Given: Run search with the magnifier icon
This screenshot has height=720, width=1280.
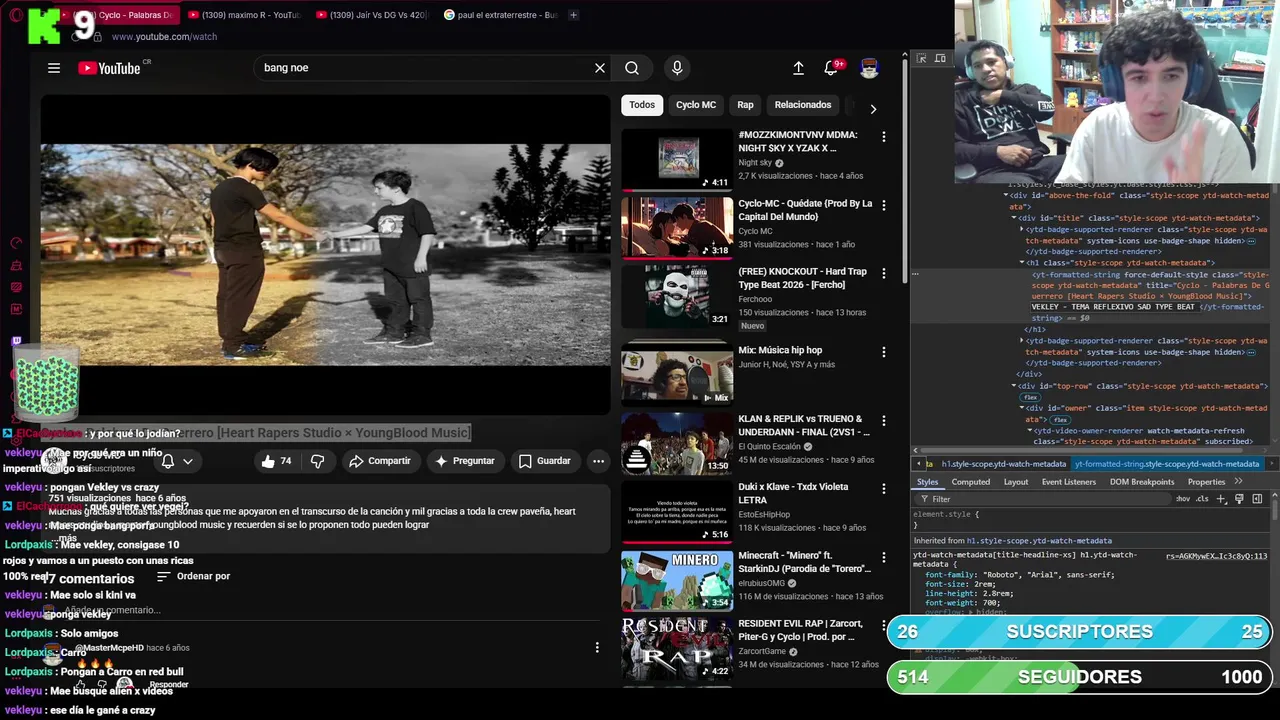Looking at the screenshot, I should click(x=632, y=68).
